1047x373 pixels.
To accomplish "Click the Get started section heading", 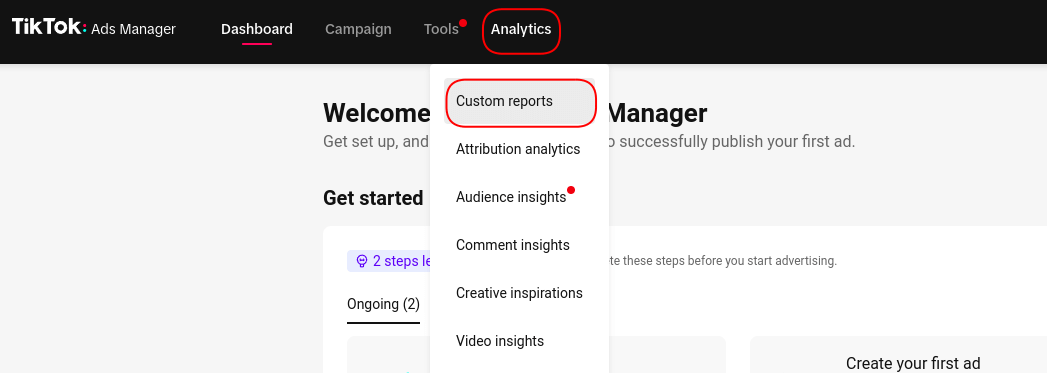I will pos(373,198).
